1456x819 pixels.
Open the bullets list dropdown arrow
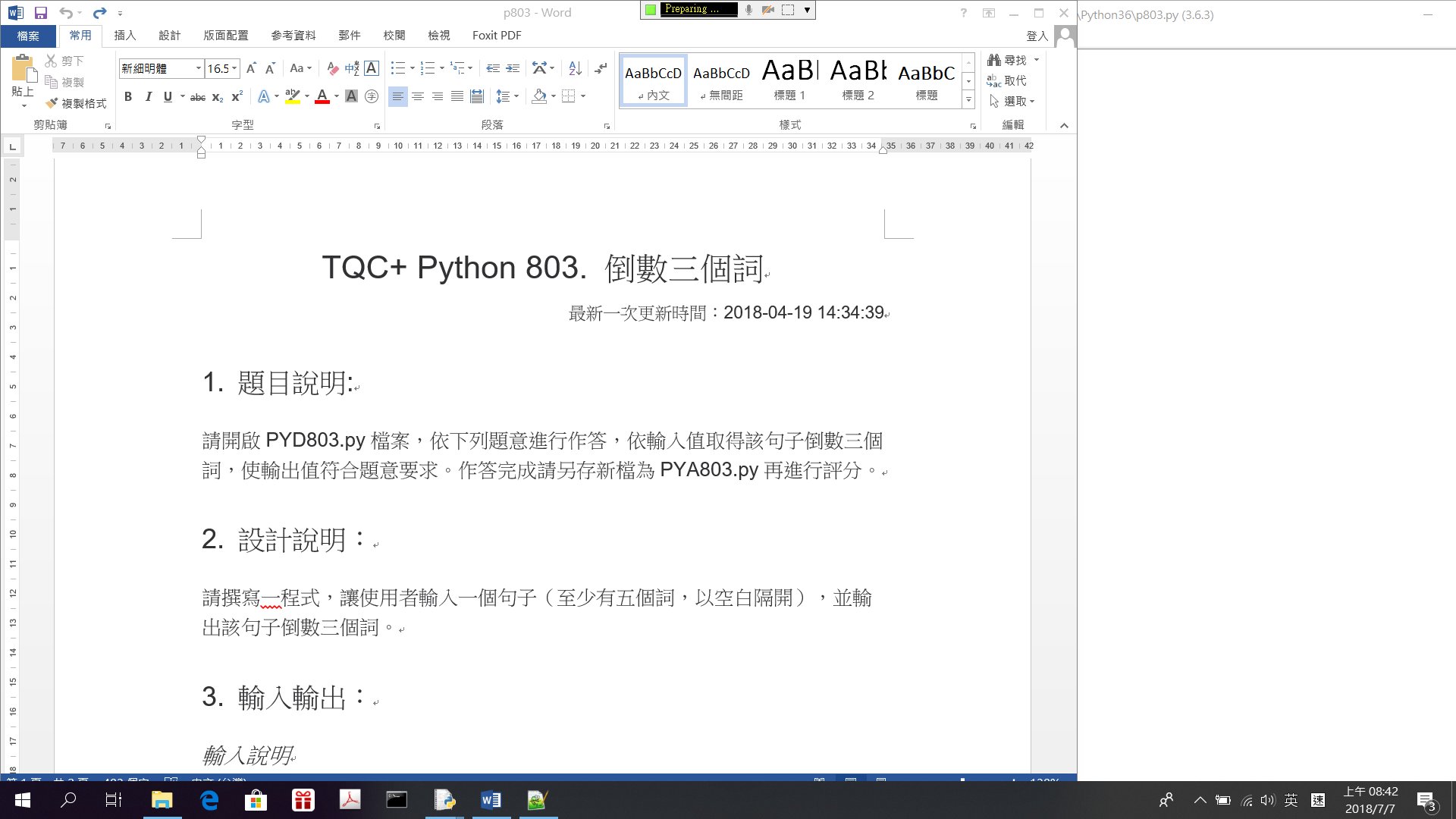413,68
